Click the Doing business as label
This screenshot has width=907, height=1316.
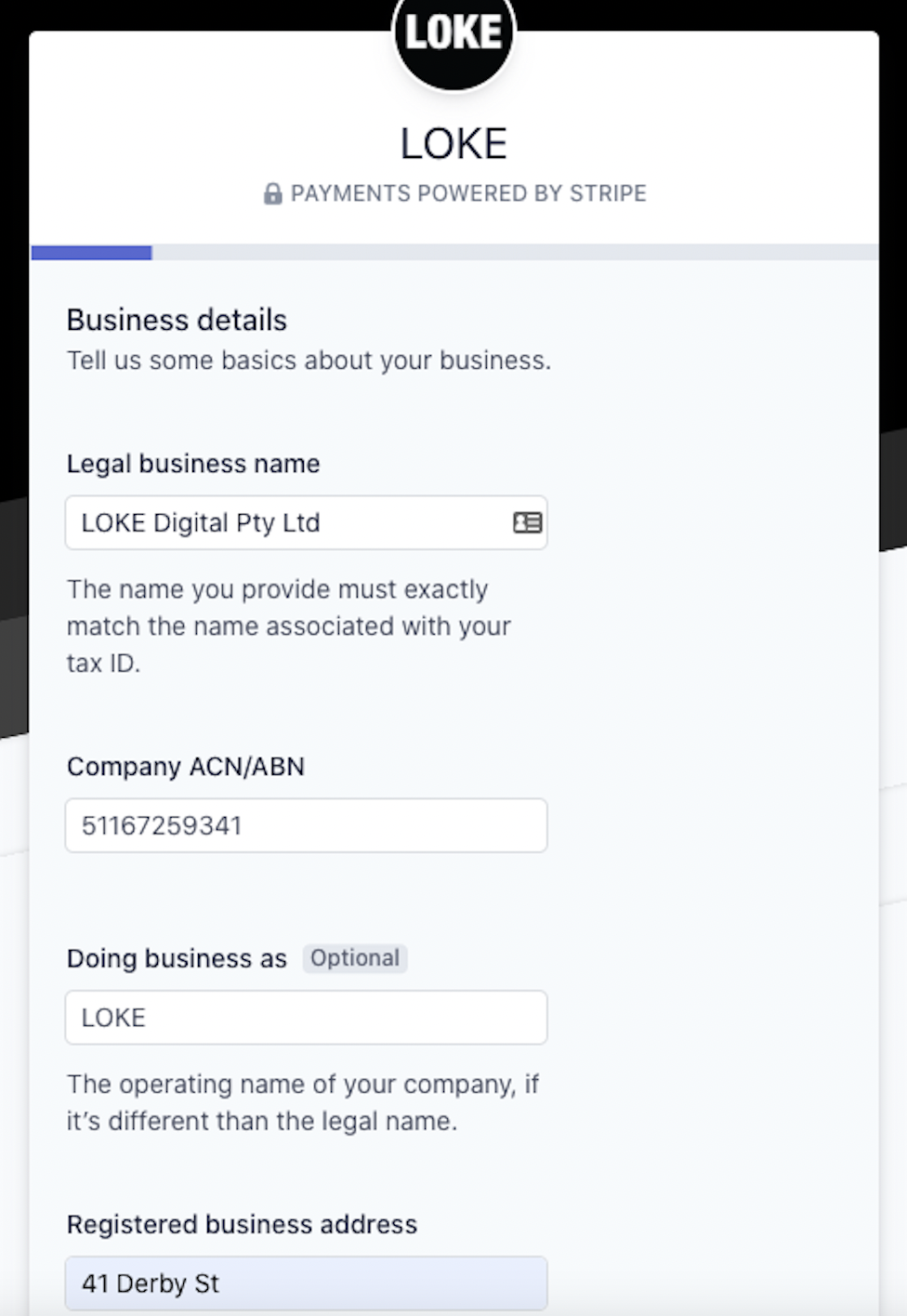click(x=177, y=958)
